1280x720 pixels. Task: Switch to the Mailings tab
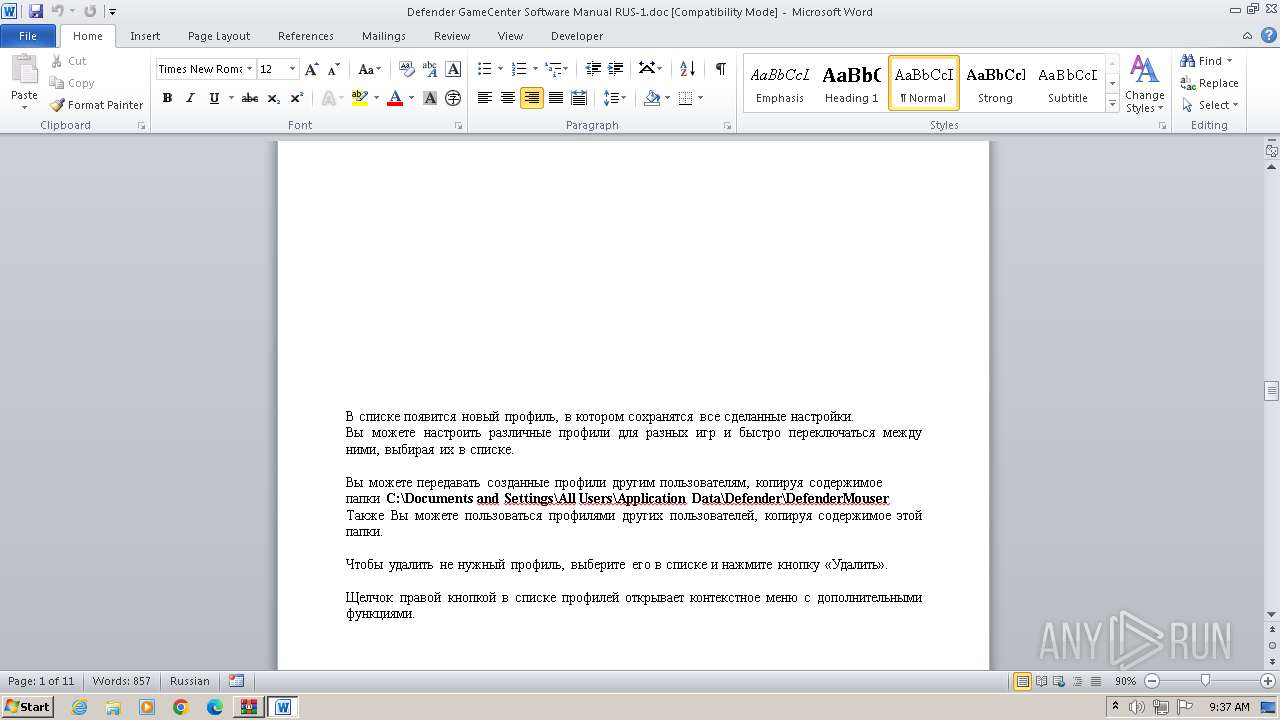[x=384, y=36]
